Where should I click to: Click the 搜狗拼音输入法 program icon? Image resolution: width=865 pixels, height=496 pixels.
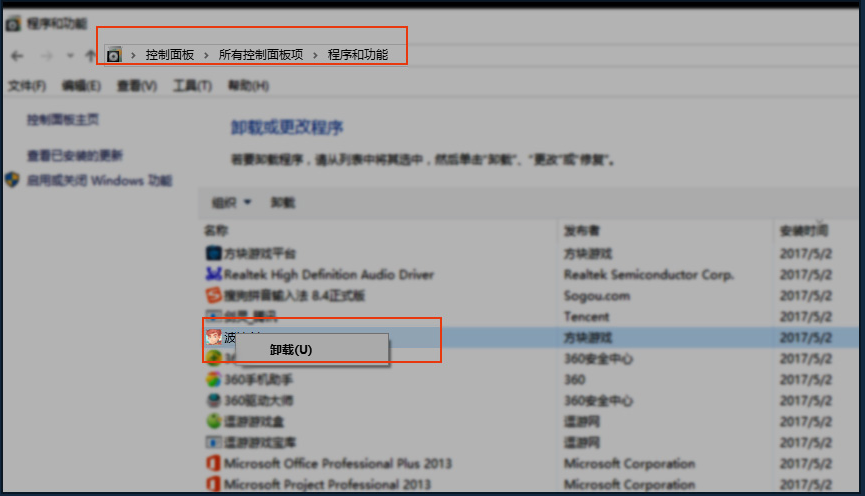[x=213, y=295]
